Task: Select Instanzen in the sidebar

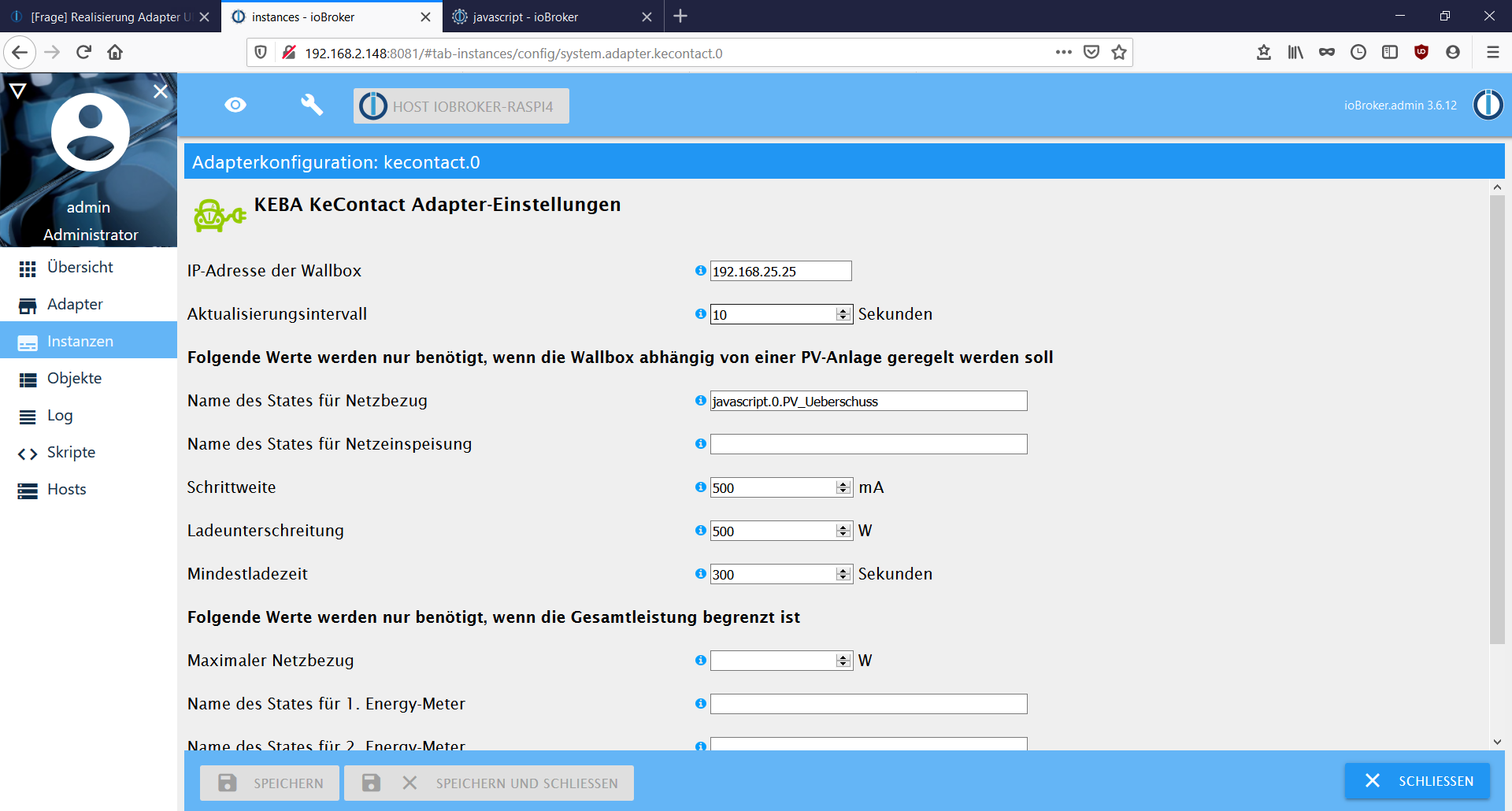Action: [x=88, y=341]
